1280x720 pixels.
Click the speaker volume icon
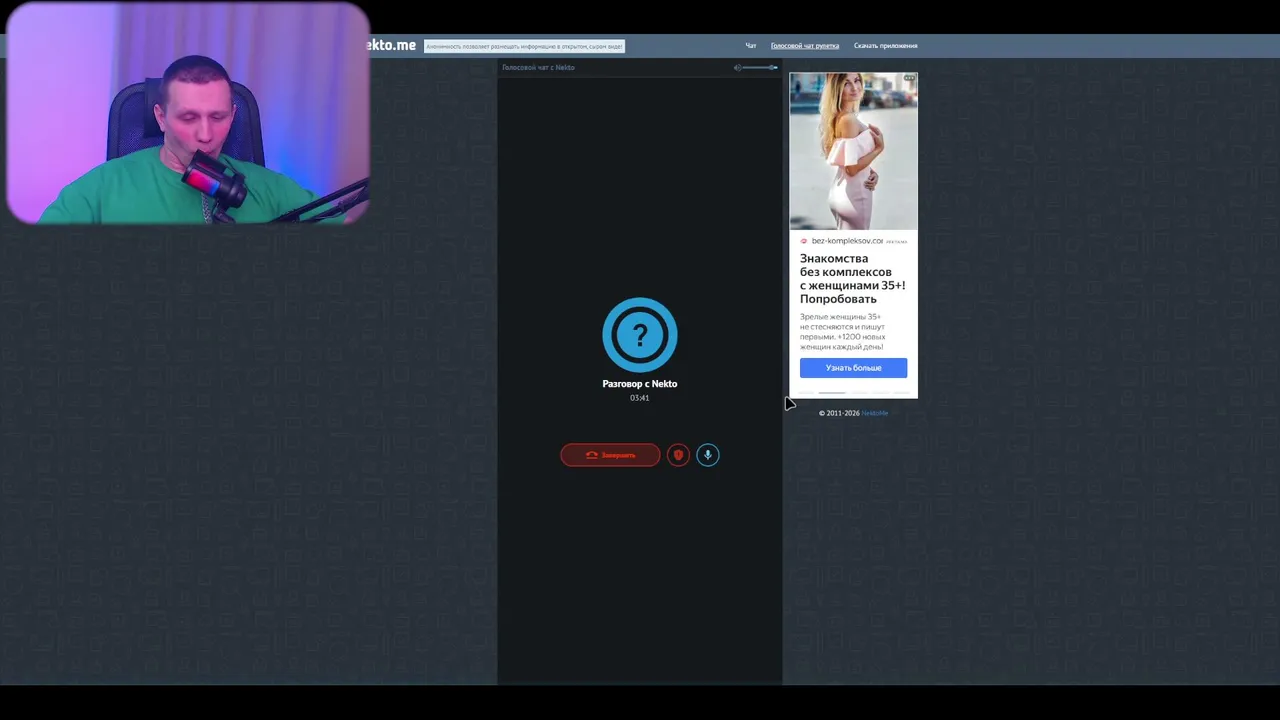tap(737, 67)
